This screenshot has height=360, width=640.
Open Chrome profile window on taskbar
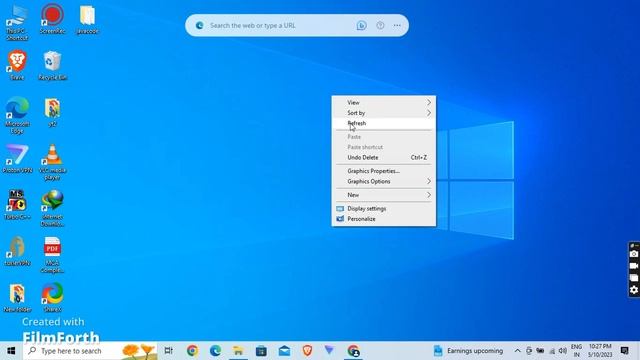click(x=353, y=351)
